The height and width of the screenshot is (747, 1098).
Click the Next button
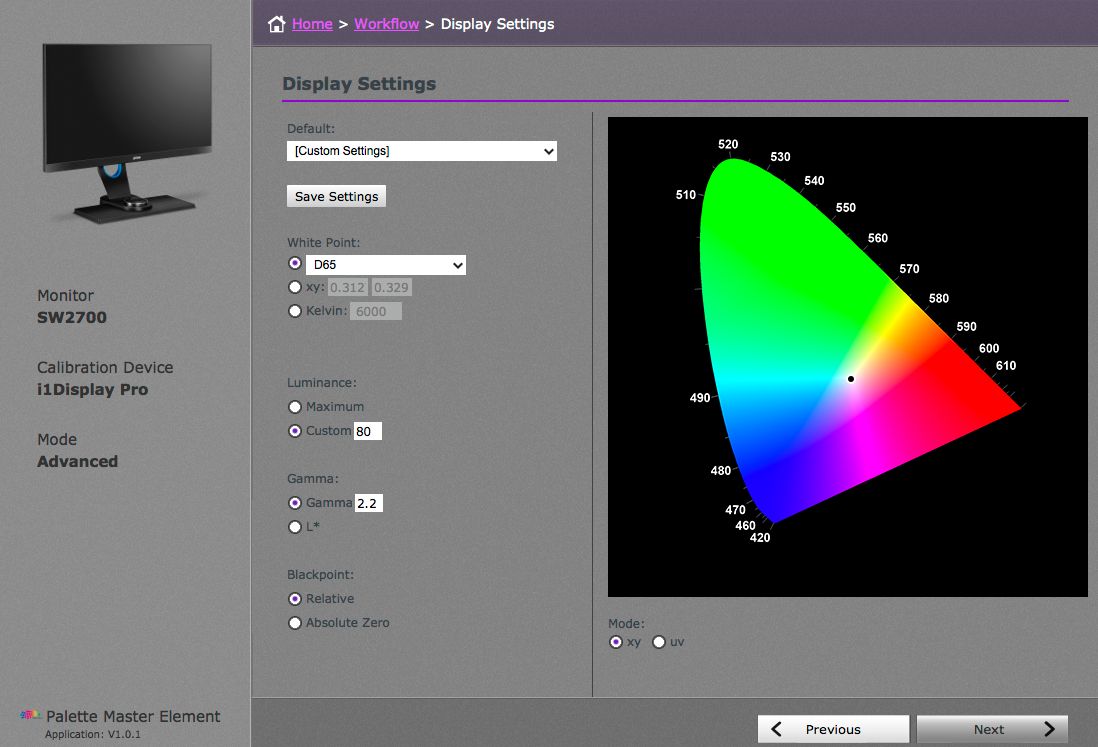coord(992,729)
